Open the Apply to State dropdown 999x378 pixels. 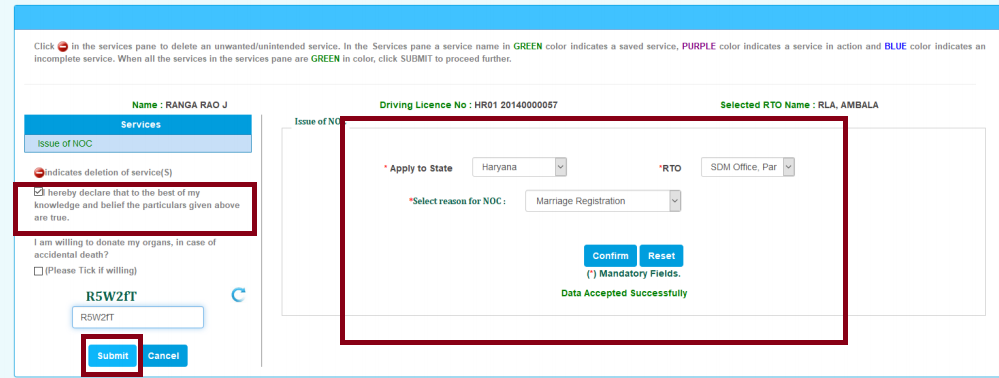[x=519, y=168]
